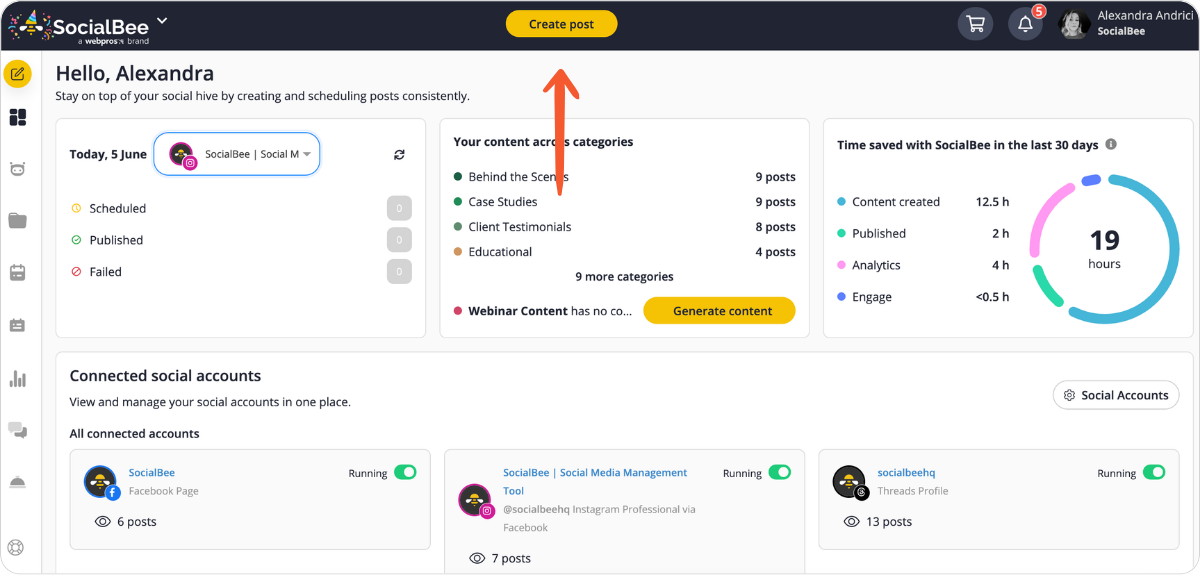Click the eye icon beside 13 posts
The image size is (1200, 583).
(x=852, y=522)
